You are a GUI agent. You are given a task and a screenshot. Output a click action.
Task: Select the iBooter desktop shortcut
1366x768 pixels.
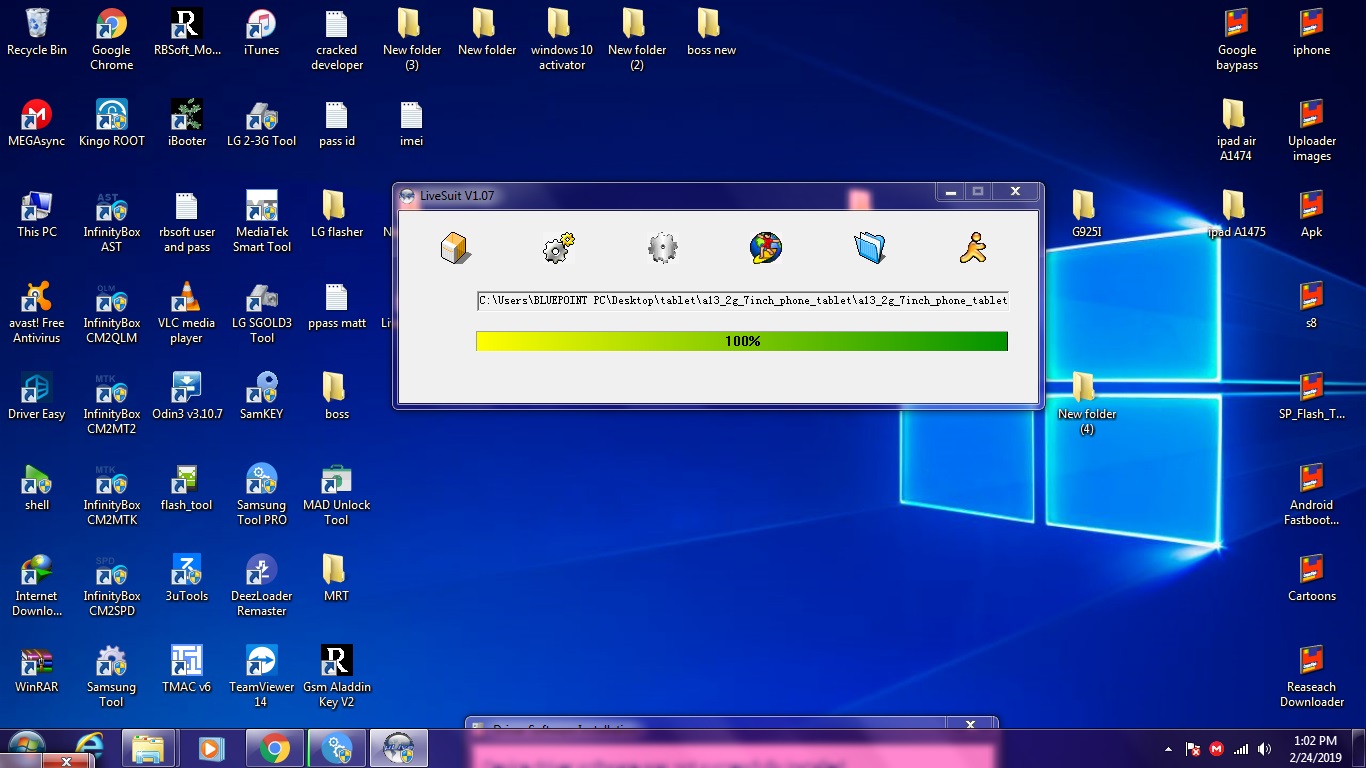pyautogui.click(x=187, y=124)
